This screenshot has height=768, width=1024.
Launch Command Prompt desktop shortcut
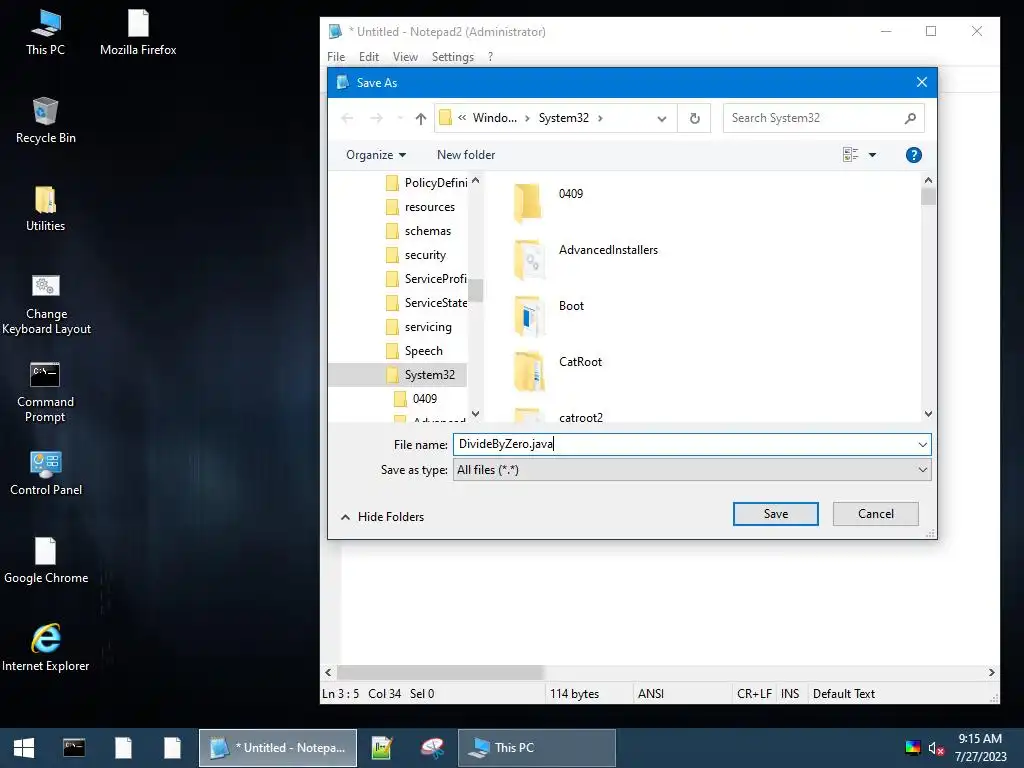[x=45, y=392]
